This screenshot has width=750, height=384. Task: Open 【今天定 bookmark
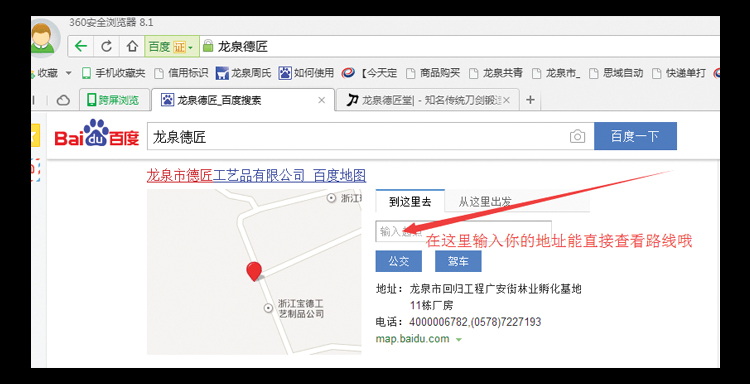click(370, 73)
